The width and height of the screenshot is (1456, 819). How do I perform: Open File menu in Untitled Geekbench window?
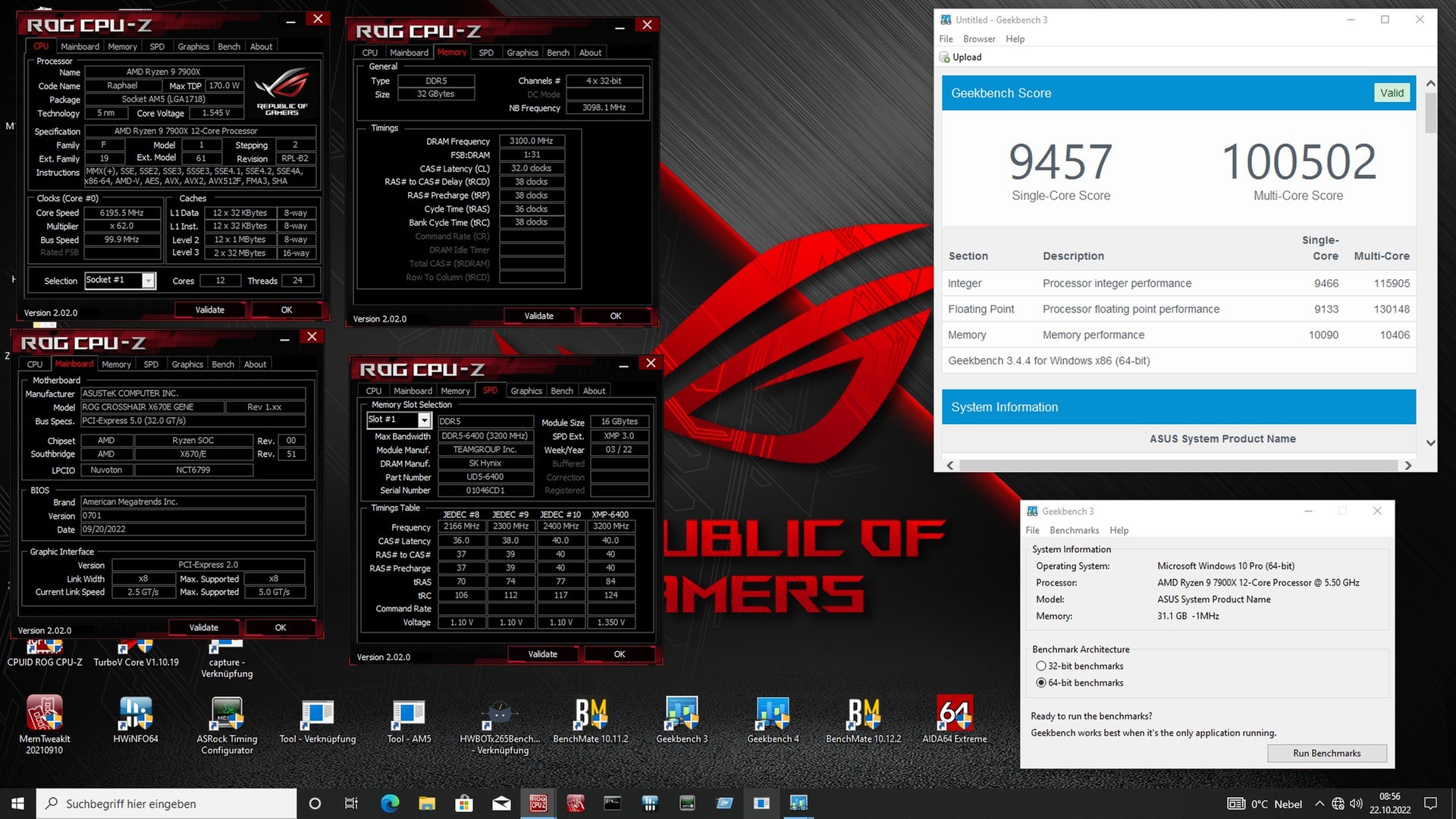click(x=946, y=39)
